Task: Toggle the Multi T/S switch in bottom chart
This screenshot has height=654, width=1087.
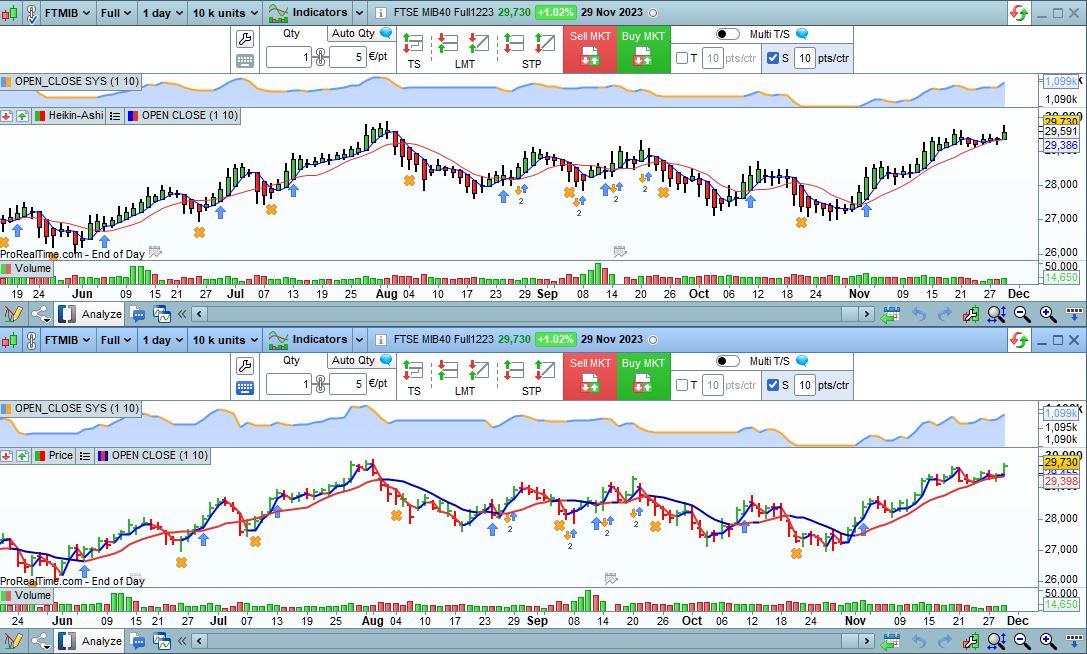Action: [727, 361]
